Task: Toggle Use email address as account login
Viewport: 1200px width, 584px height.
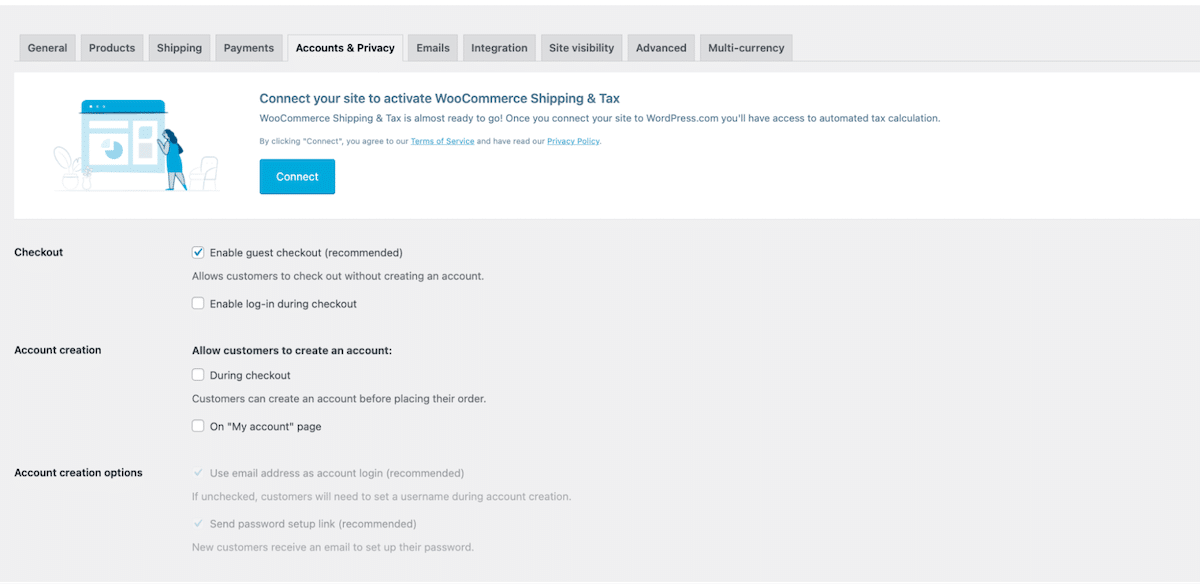Action: (x=198, y=473)
